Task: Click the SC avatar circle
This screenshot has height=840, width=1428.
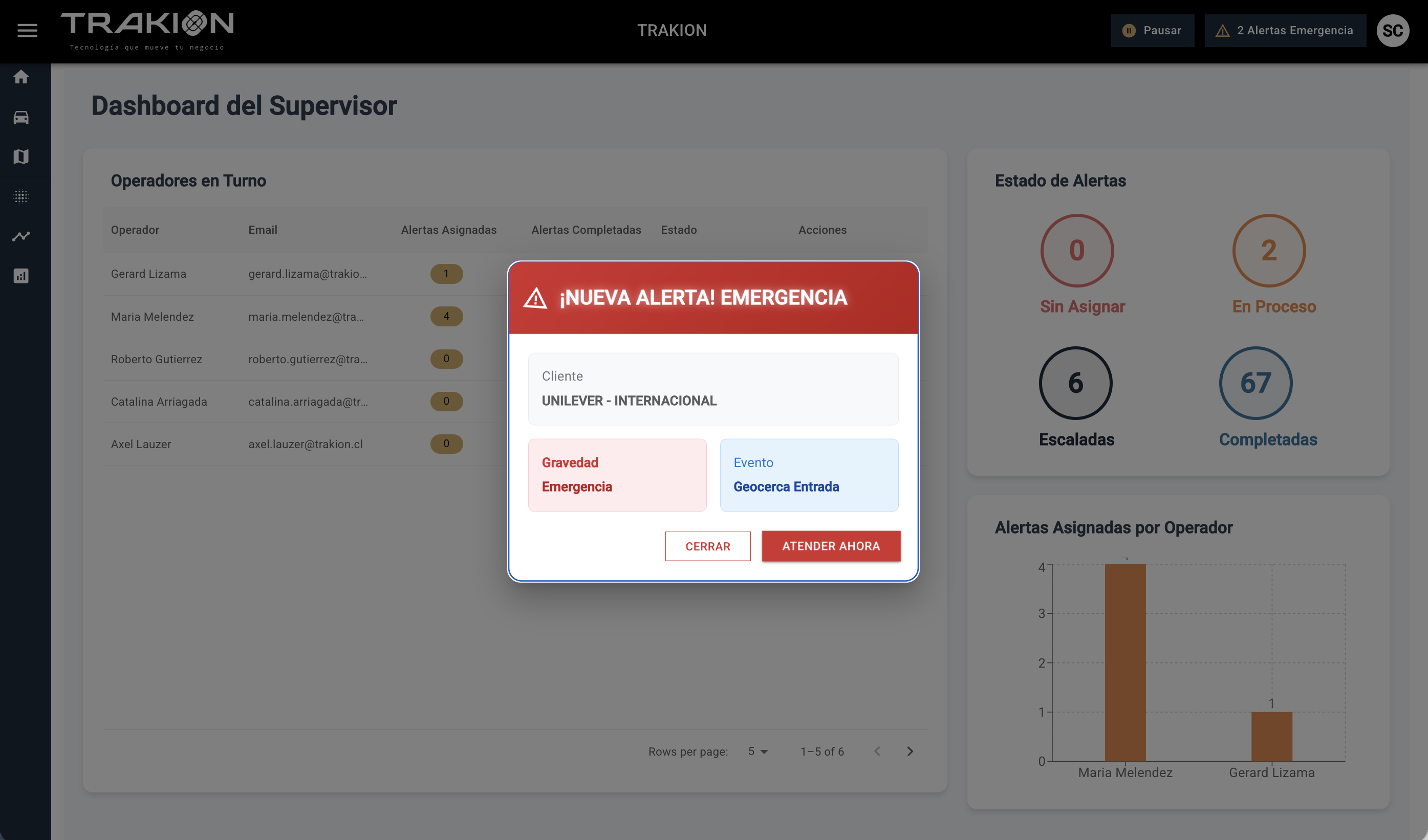Action: pos(1393,30)
